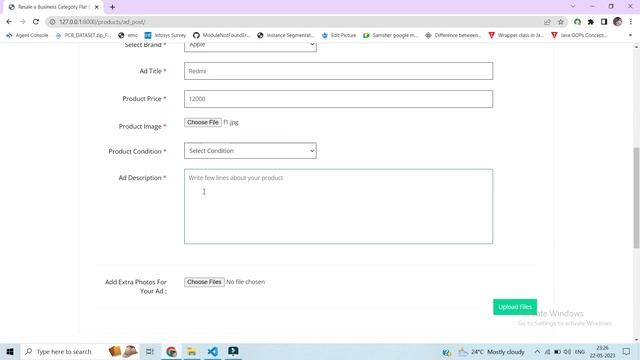
Task: Click Choose Files for extra photos
Action: 204,282
